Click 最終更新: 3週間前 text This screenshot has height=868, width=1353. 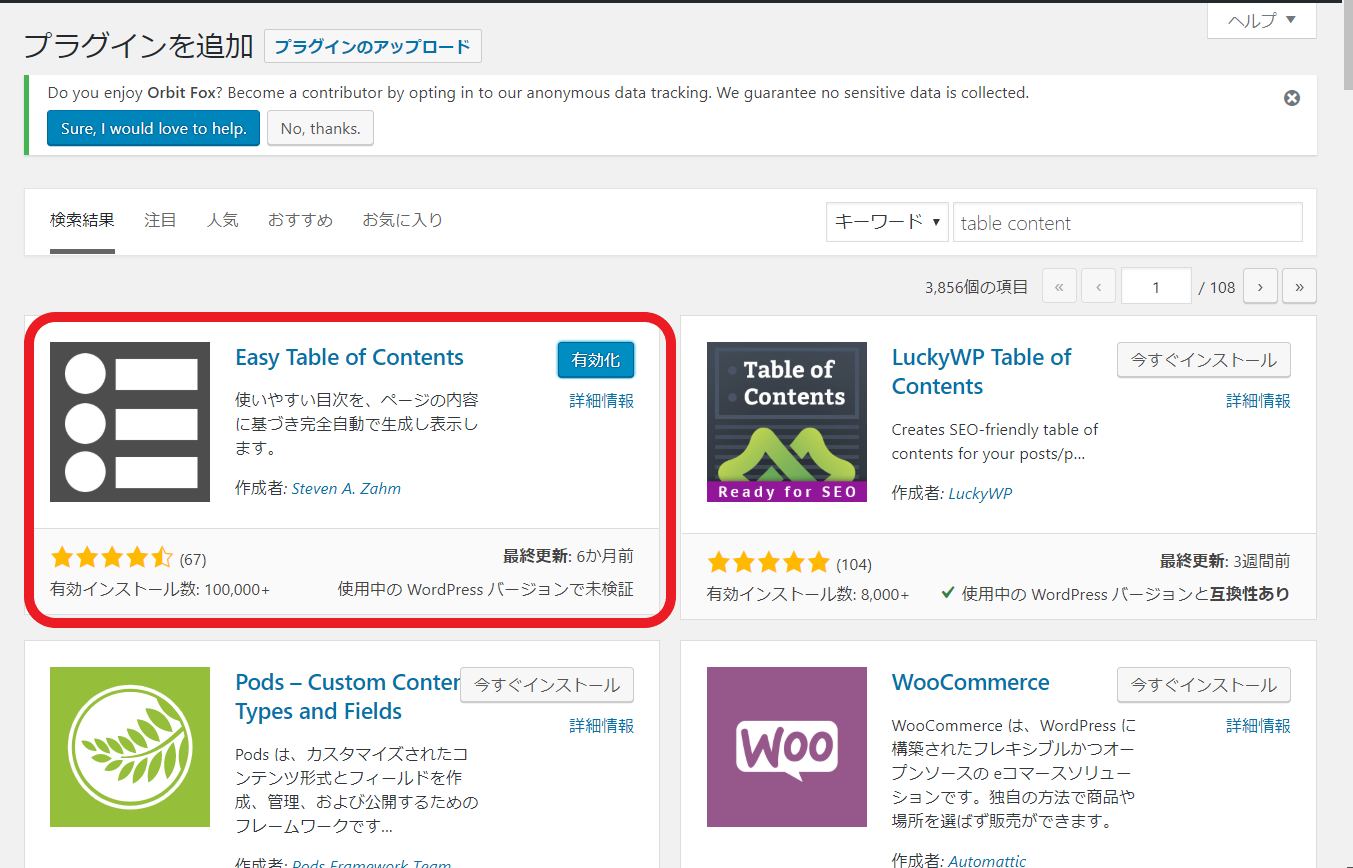1225,561
